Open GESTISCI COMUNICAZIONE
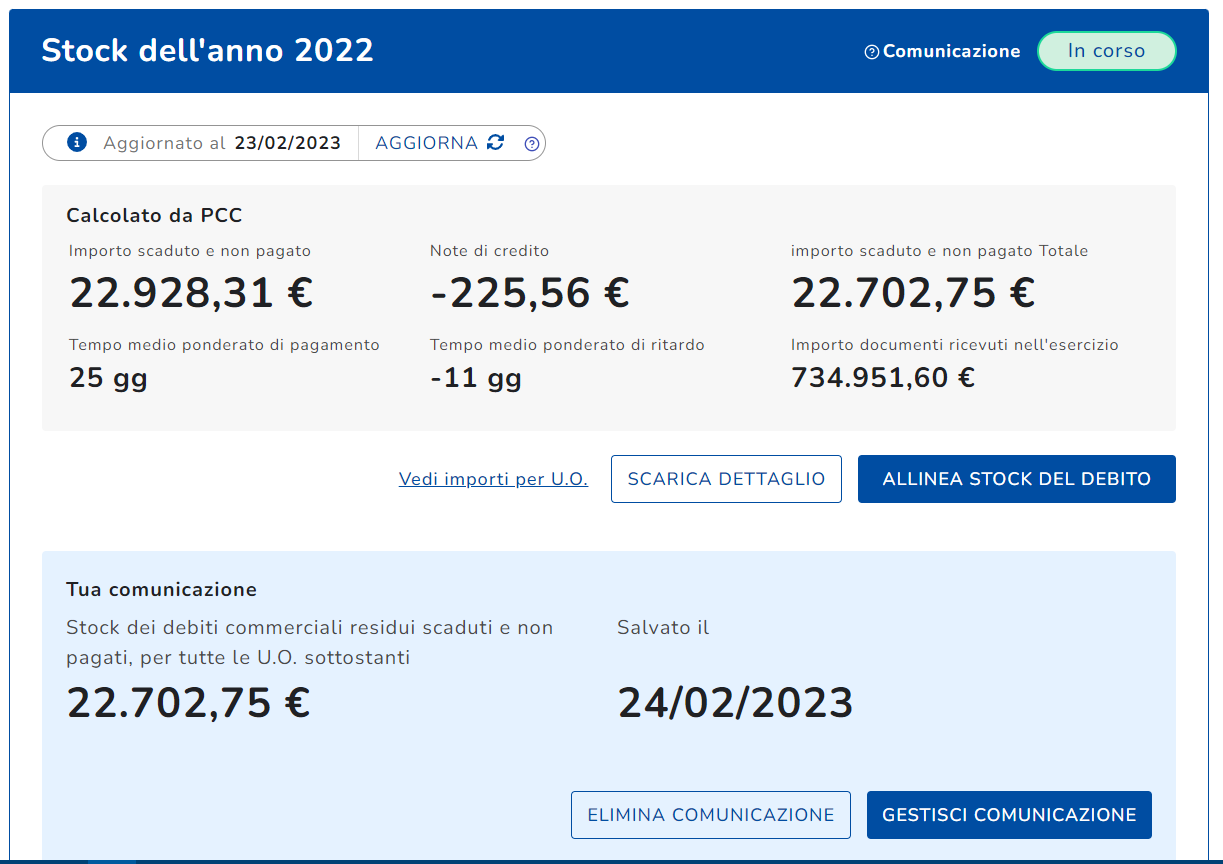1223x864 pixels. point(1009,815)
